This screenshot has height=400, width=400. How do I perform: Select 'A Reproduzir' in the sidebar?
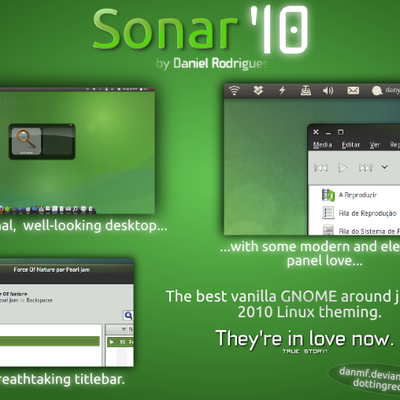point(357,195)
